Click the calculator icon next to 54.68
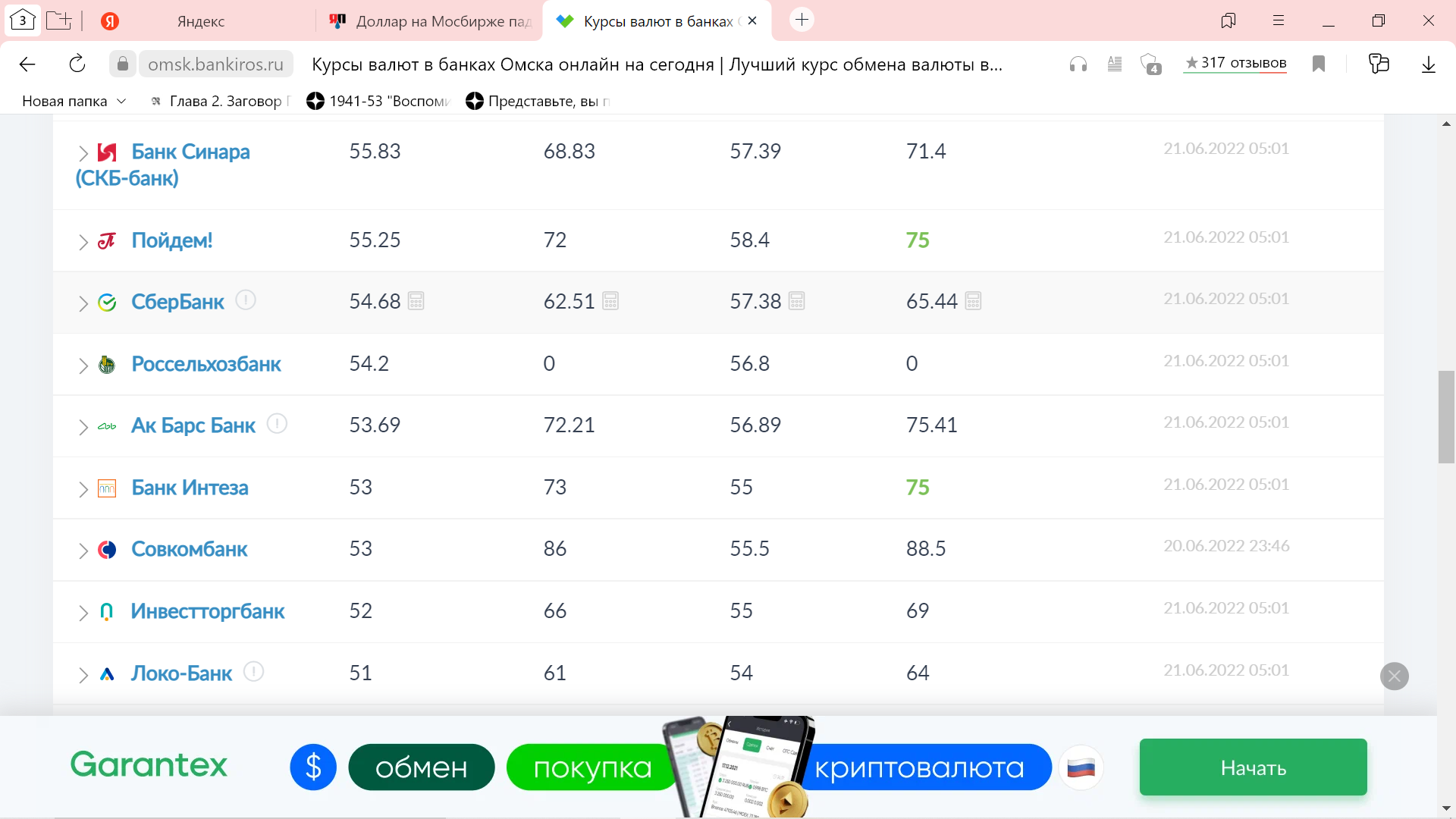The height and width of the screenshot is (819, 1456). (x=416, y=301)
